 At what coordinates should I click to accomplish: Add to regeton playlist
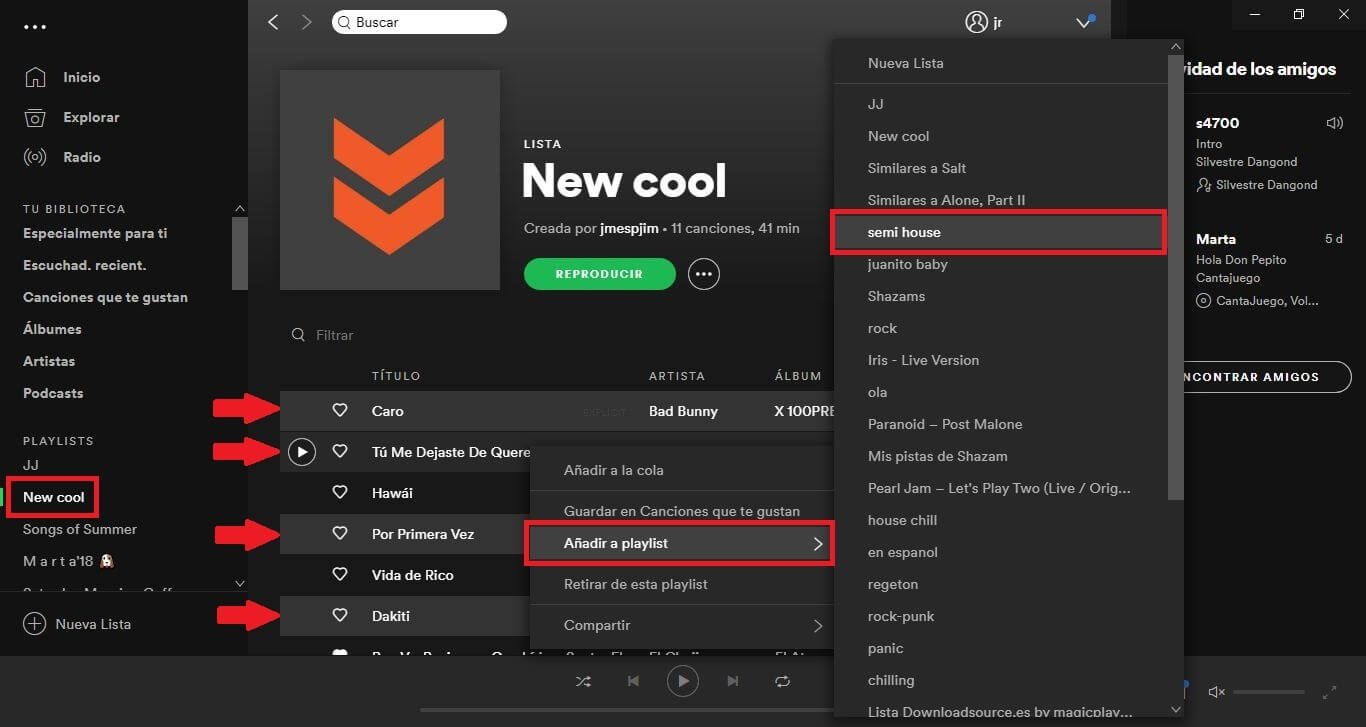pyautogui.click(x=1001, y=584)
